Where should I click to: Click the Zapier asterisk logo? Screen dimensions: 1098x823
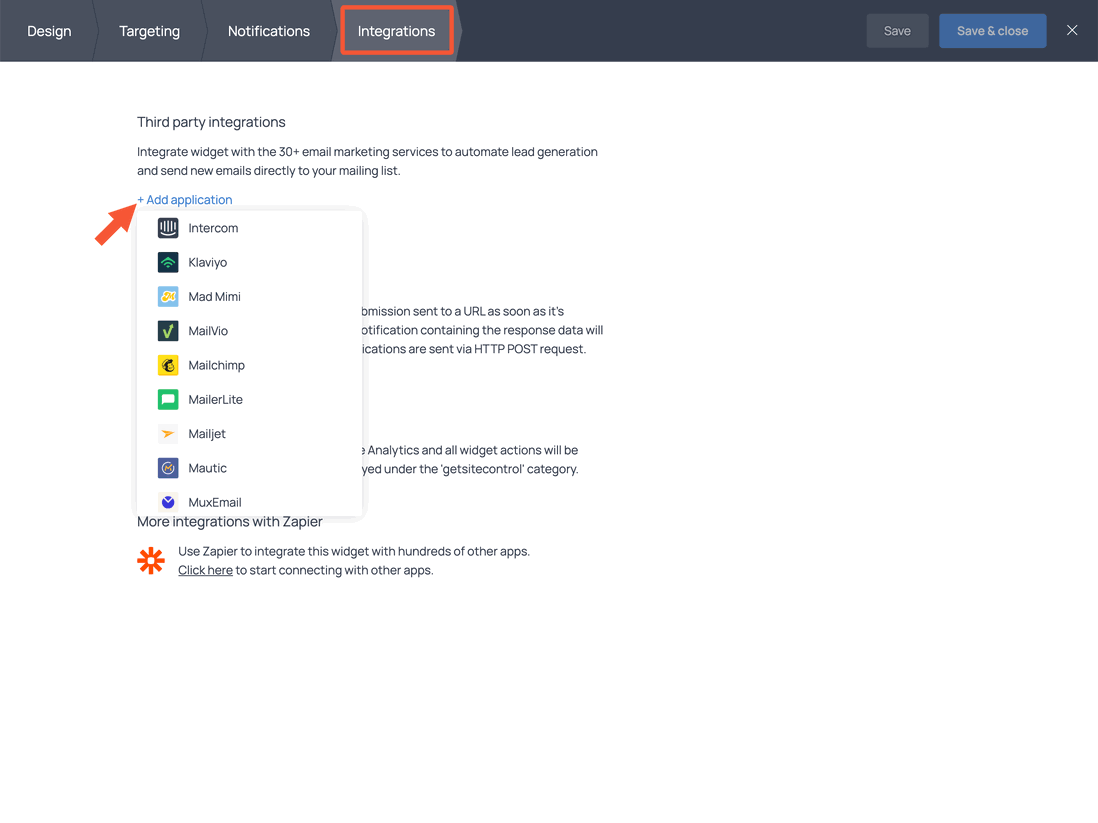151,560
